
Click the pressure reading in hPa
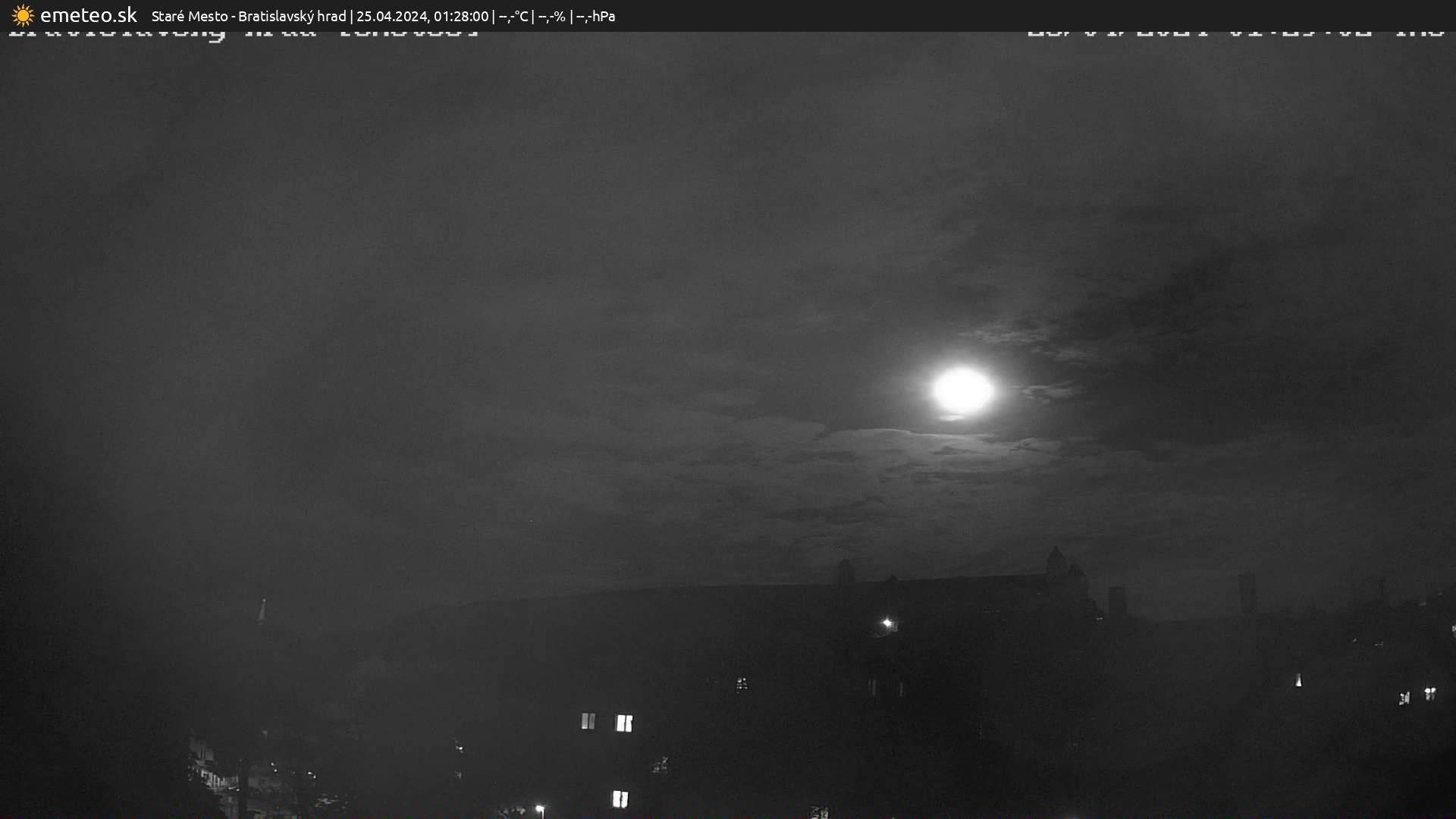(595, 16)
